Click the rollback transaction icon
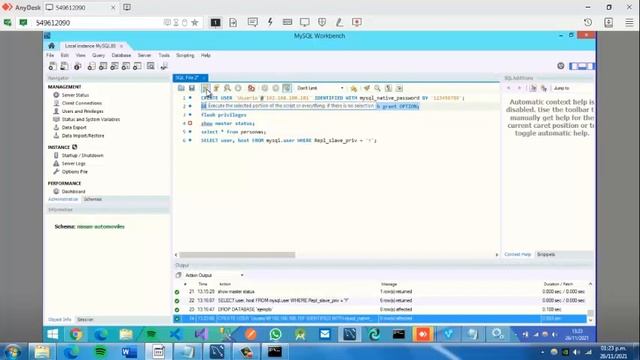640x360 pixels. (x=276, y=88)
